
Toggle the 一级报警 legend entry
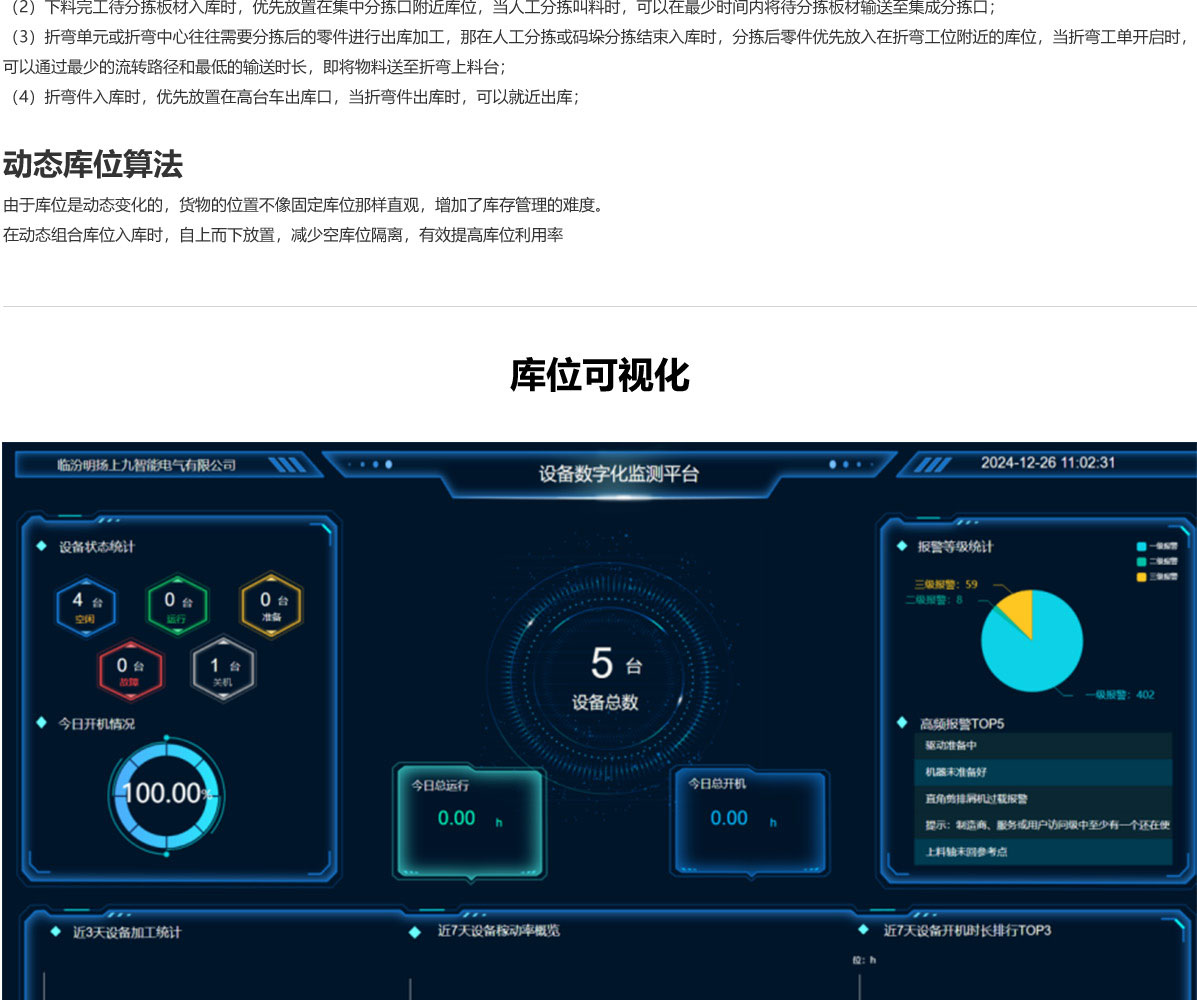[1156, 546]
